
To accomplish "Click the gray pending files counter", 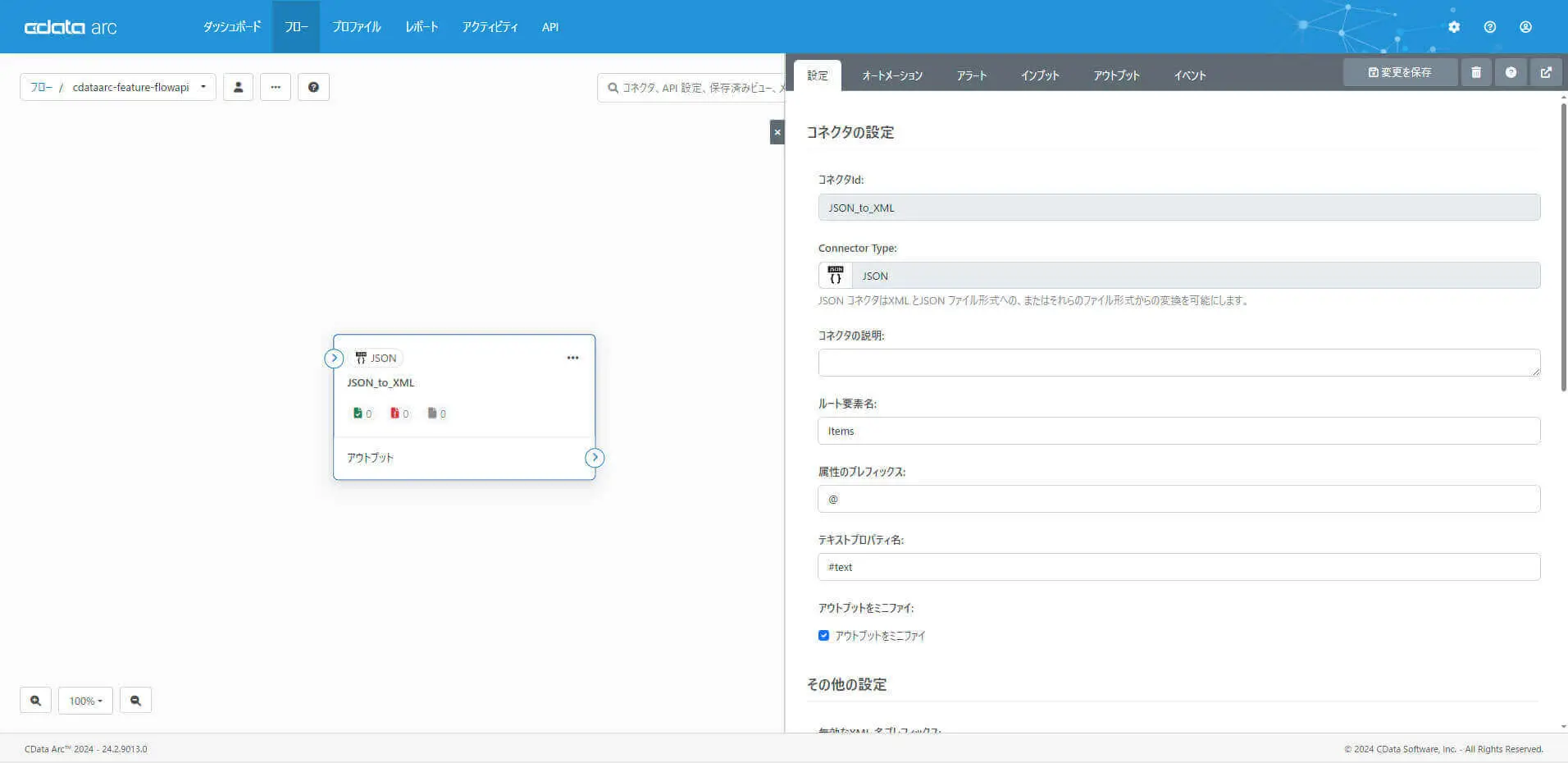I will 437,413.
